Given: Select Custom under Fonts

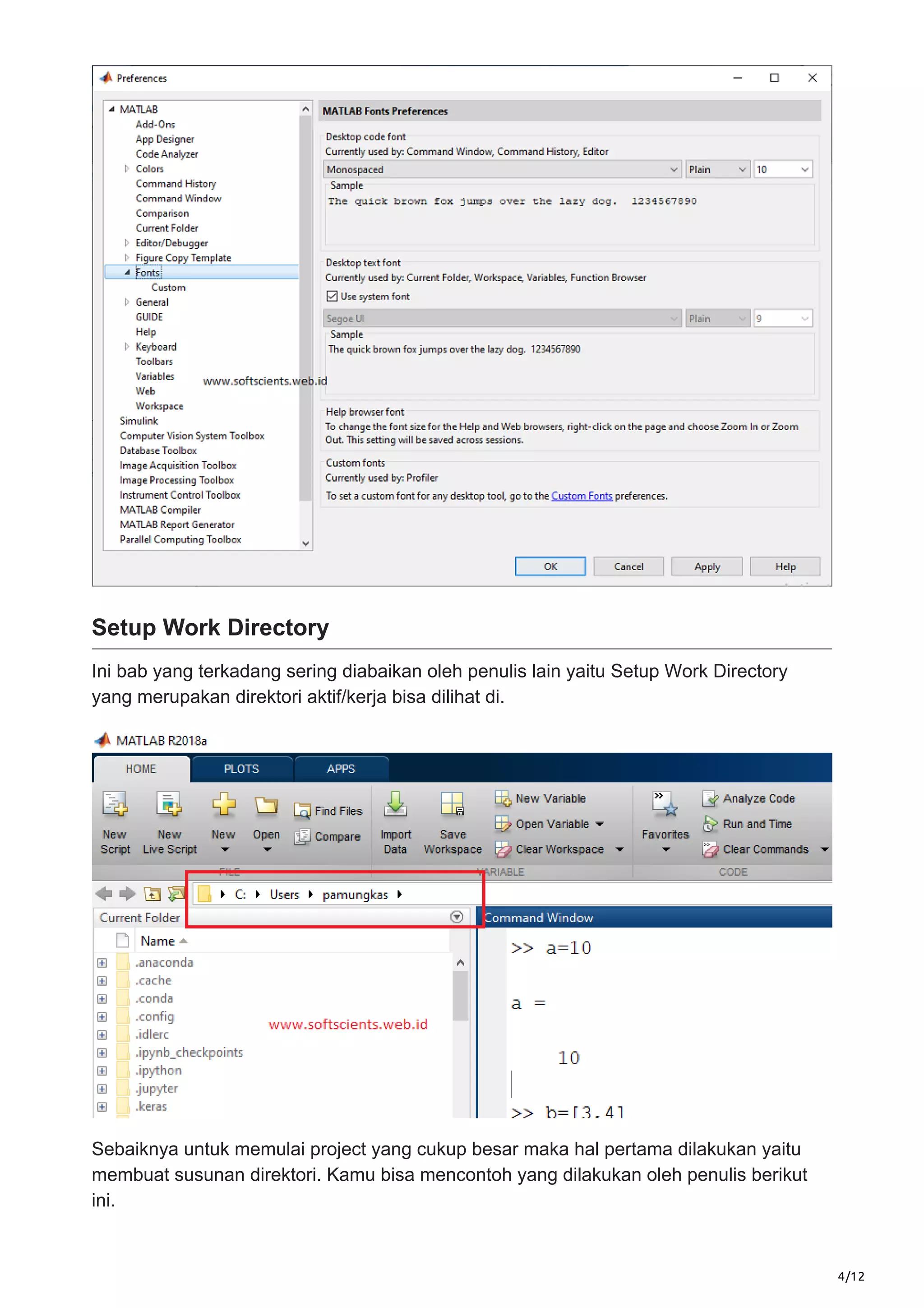Looking at the screenshot, I should [x=169, y=287].
